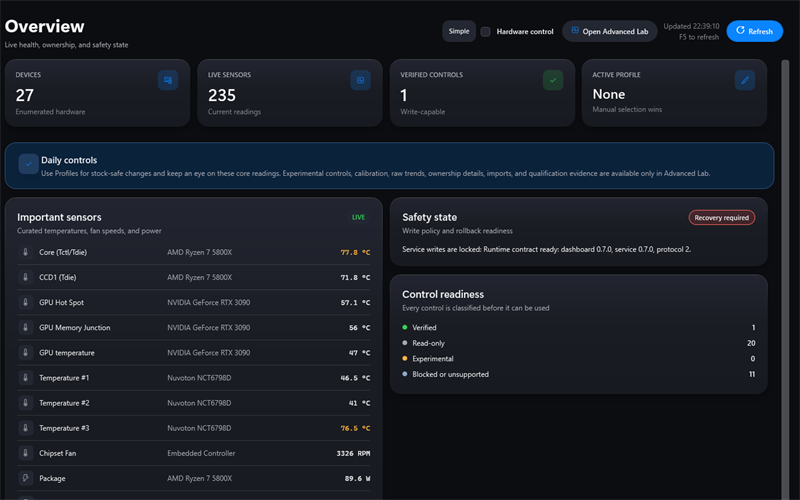Click the Live Sensors card chip icon
800x500 pixels.
click(x=360, y=80)
